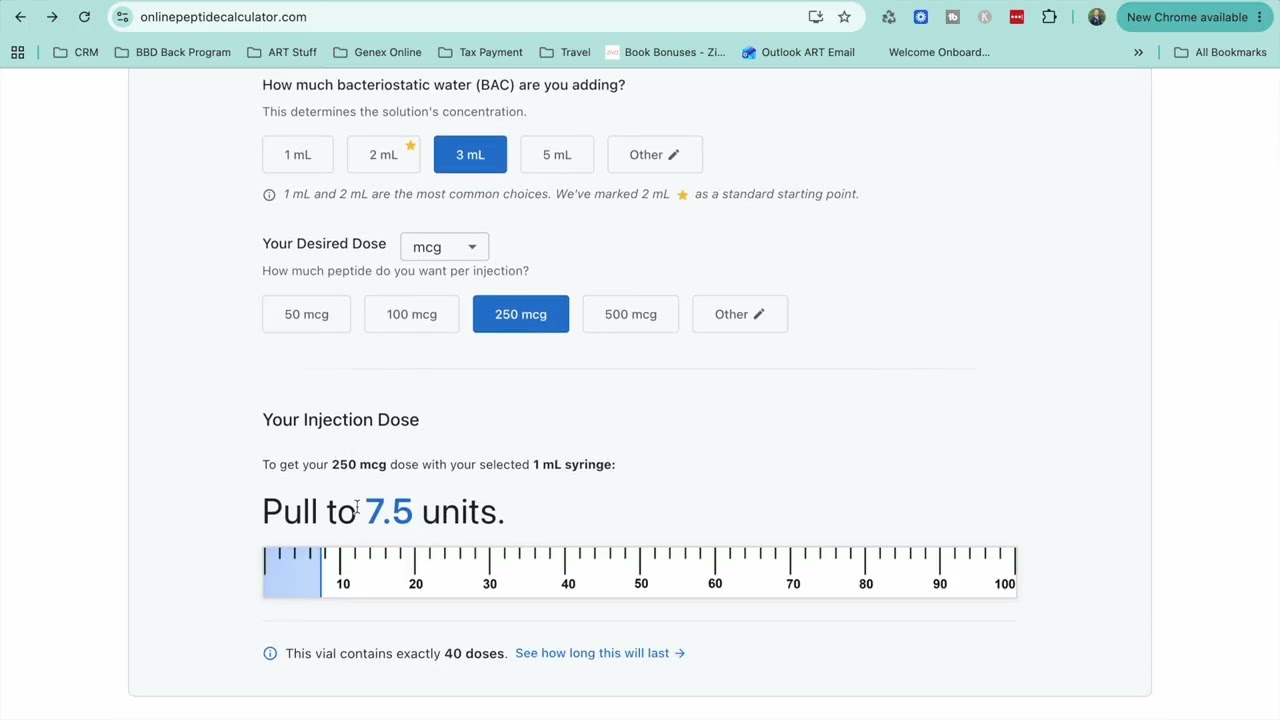Open the Chrome profile avatar
This screenshot has width=1280, height=720.
(x=1097, y=17)
